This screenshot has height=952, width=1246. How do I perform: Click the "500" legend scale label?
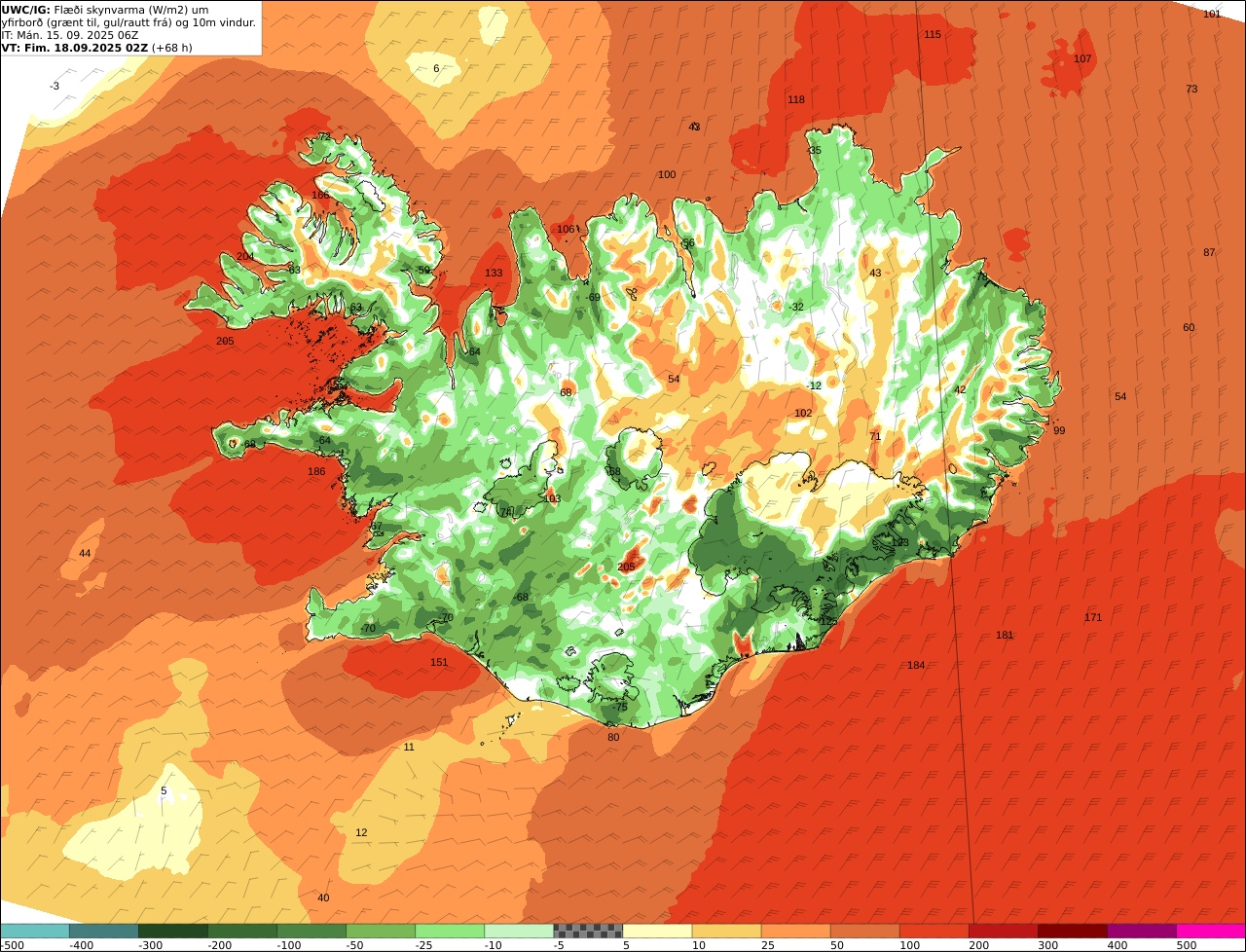pyautogui.click(x=1187, y=945)
